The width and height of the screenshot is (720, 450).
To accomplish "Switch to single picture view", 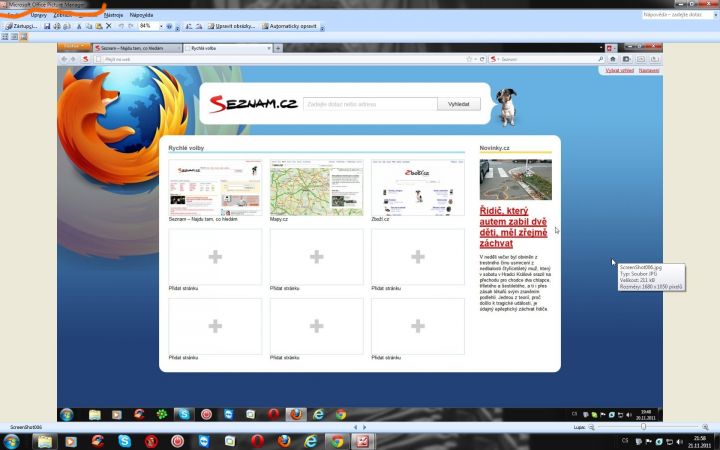I will 23,37.
